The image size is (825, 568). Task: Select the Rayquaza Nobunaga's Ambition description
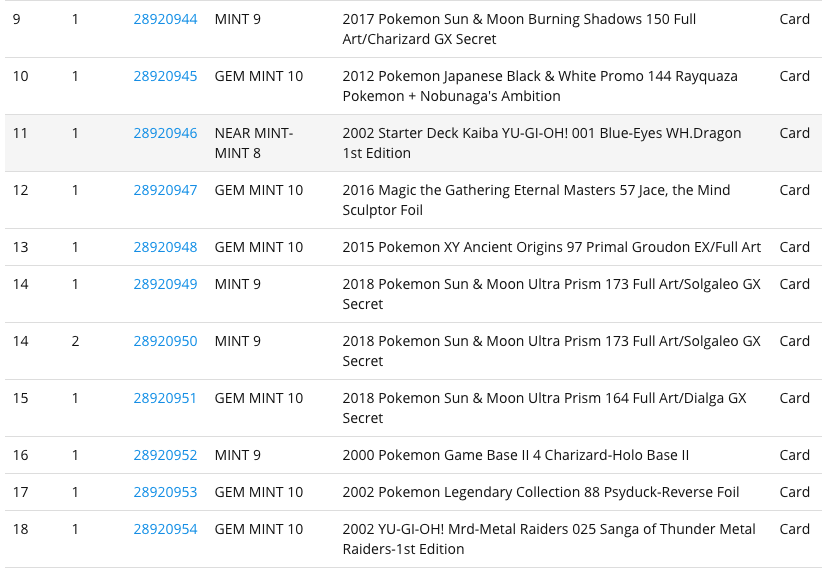point(540,86)
